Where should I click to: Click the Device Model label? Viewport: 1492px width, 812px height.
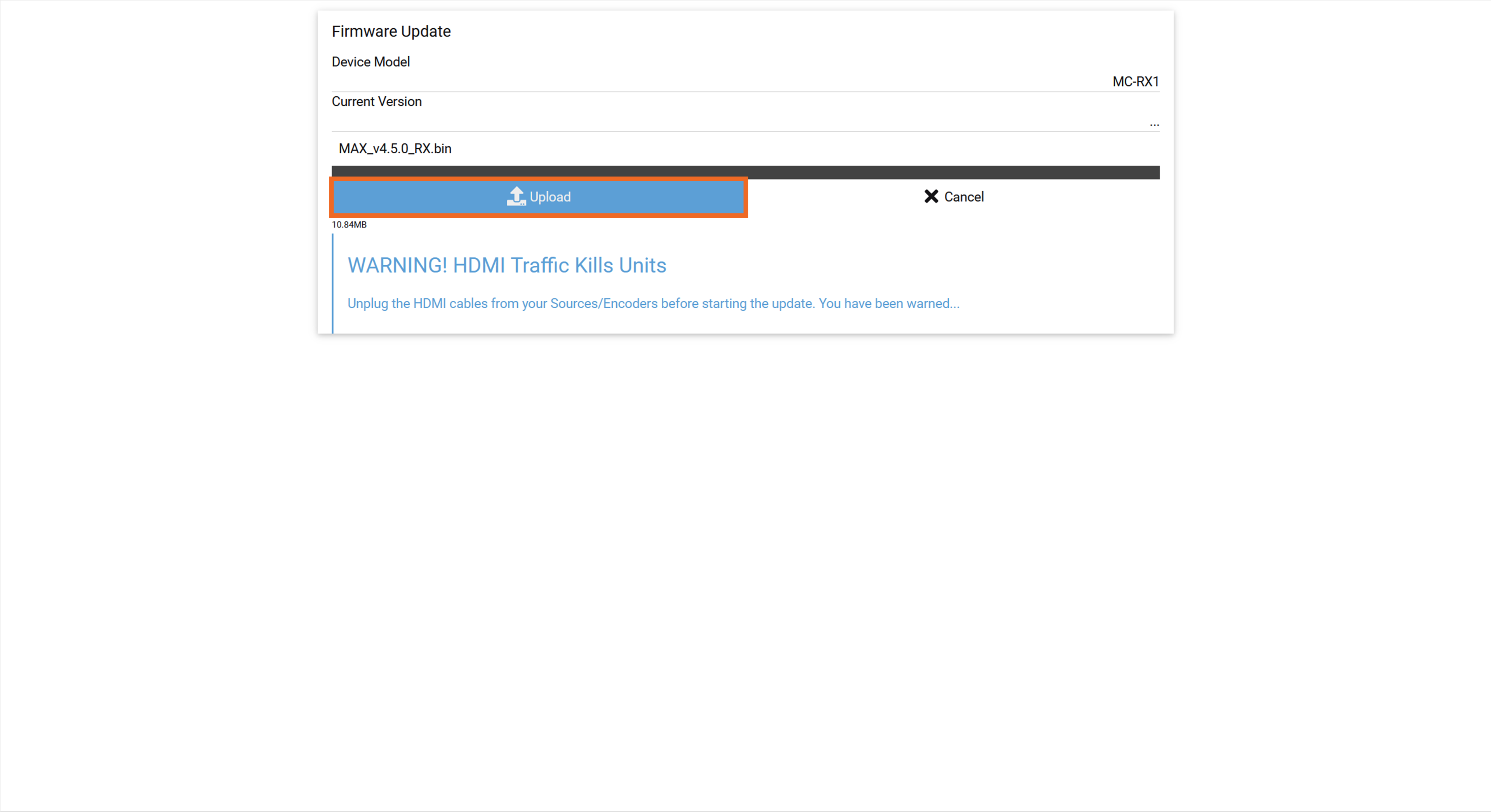click(x=371, y=62)
